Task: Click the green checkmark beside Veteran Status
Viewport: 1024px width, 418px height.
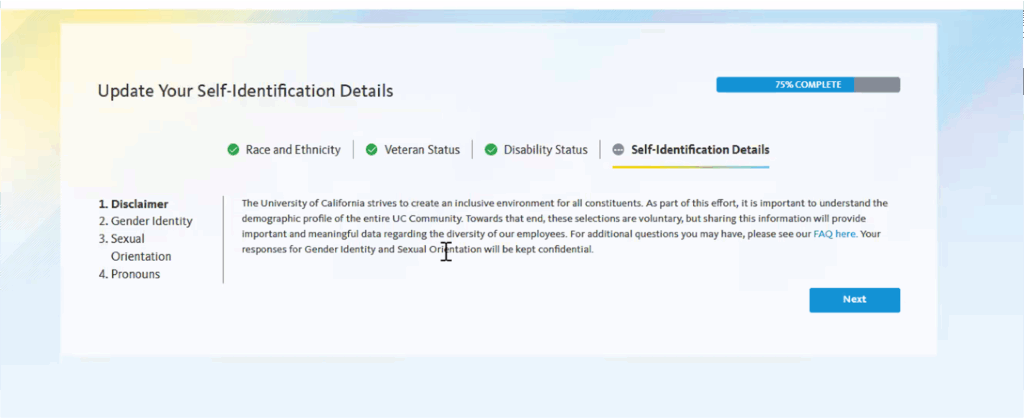Action: click(372, 150)
